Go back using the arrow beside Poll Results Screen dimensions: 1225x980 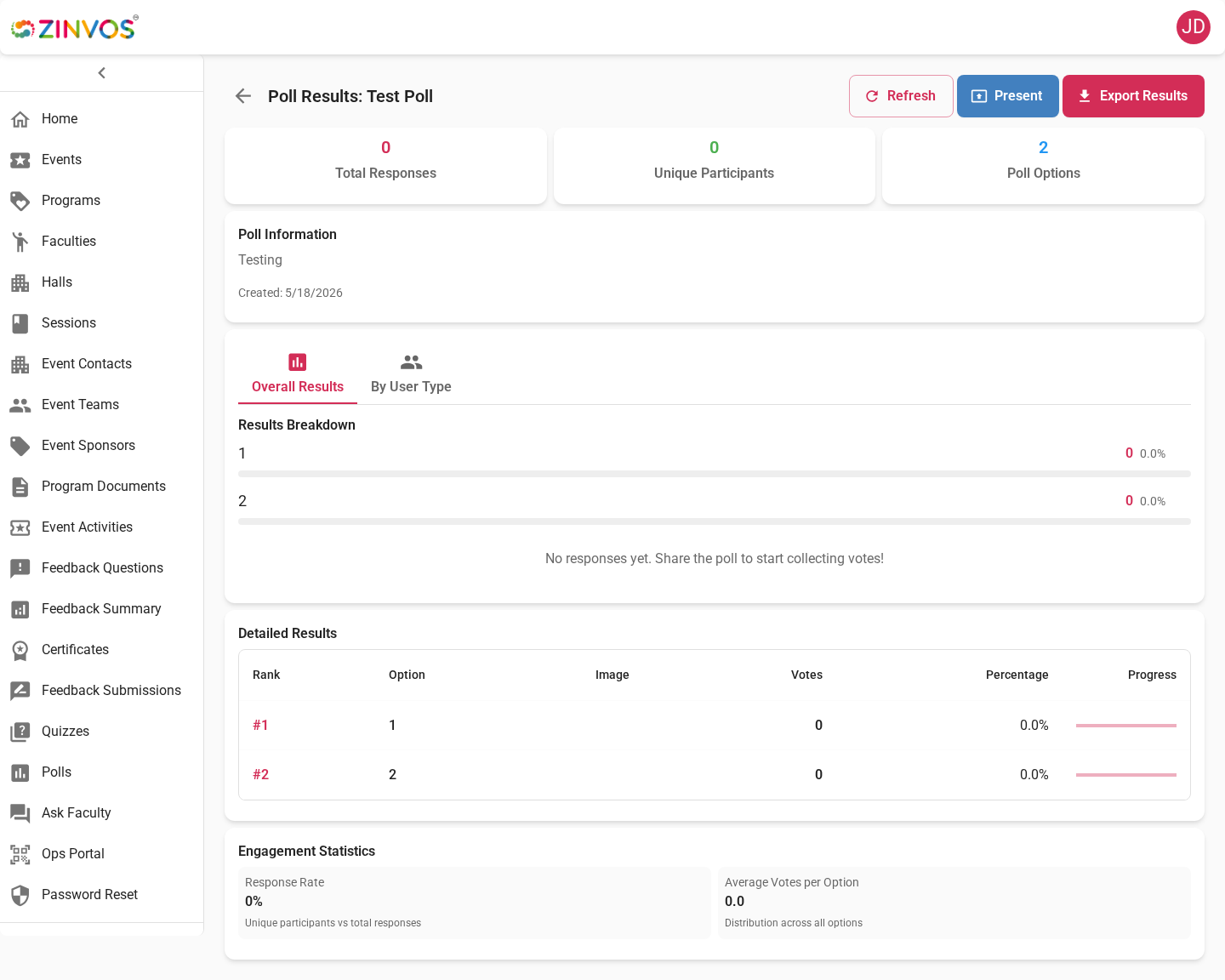243,96
